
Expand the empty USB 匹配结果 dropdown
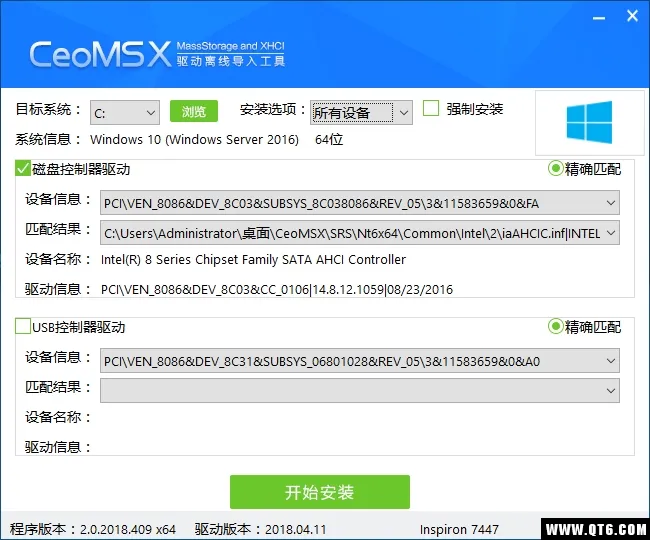coord(360,390)
